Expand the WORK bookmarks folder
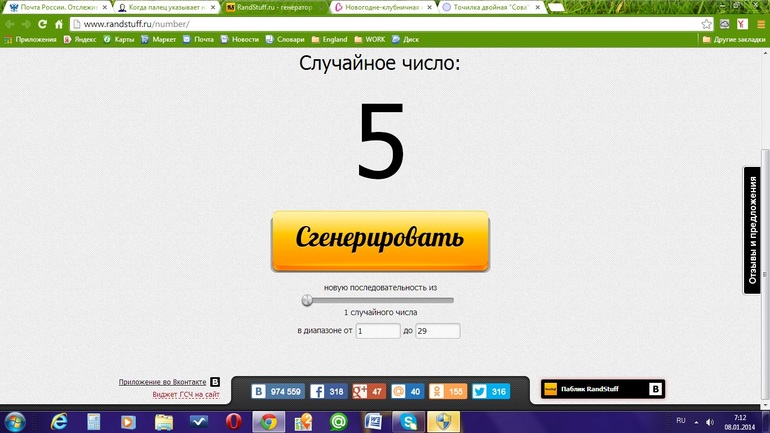 369,39
